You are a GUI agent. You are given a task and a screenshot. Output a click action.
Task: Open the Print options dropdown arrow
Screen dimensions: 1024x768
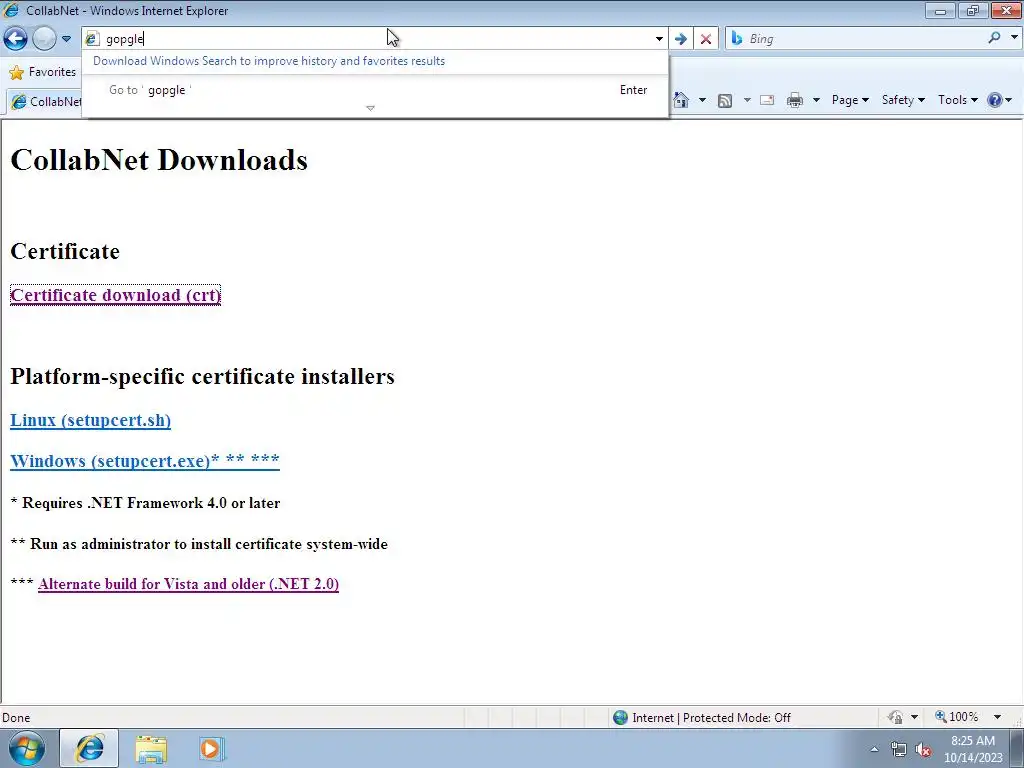(x=816, y=100)
